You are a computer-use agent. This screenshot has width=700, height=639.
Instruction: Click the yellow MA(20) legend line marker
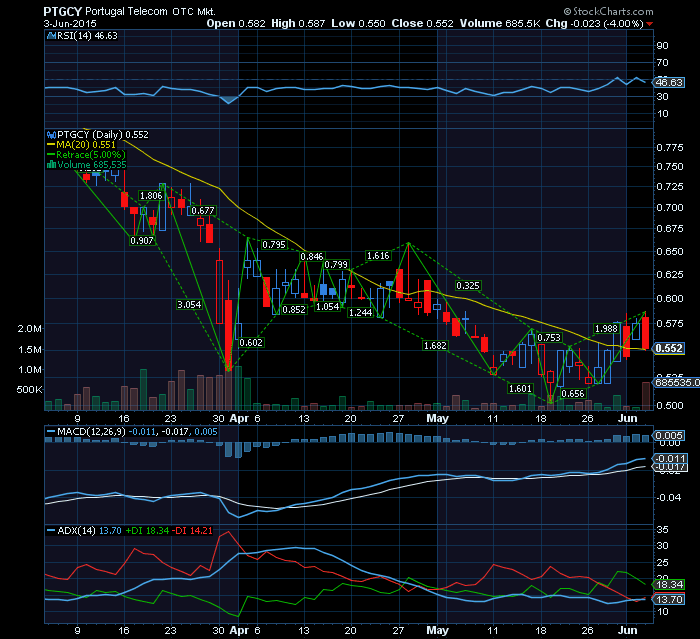[x=51, y=145]
